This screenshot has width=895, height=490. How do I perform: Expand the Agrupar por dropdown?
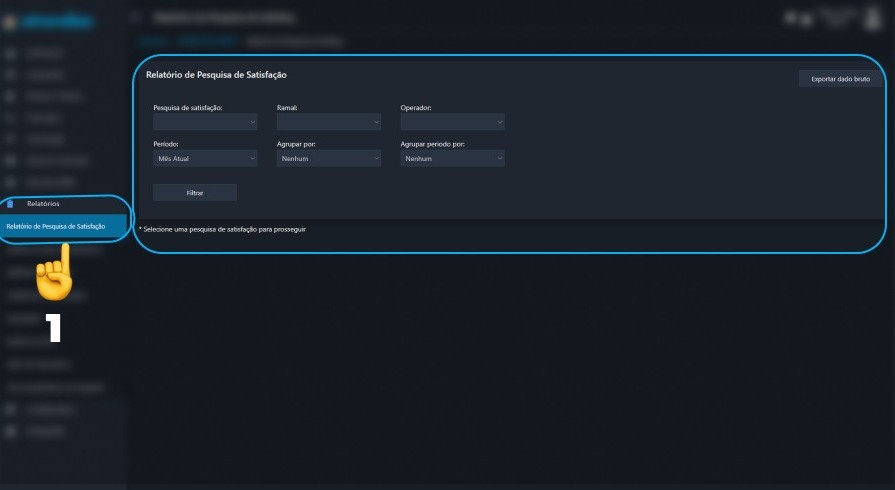pos(329,158)
